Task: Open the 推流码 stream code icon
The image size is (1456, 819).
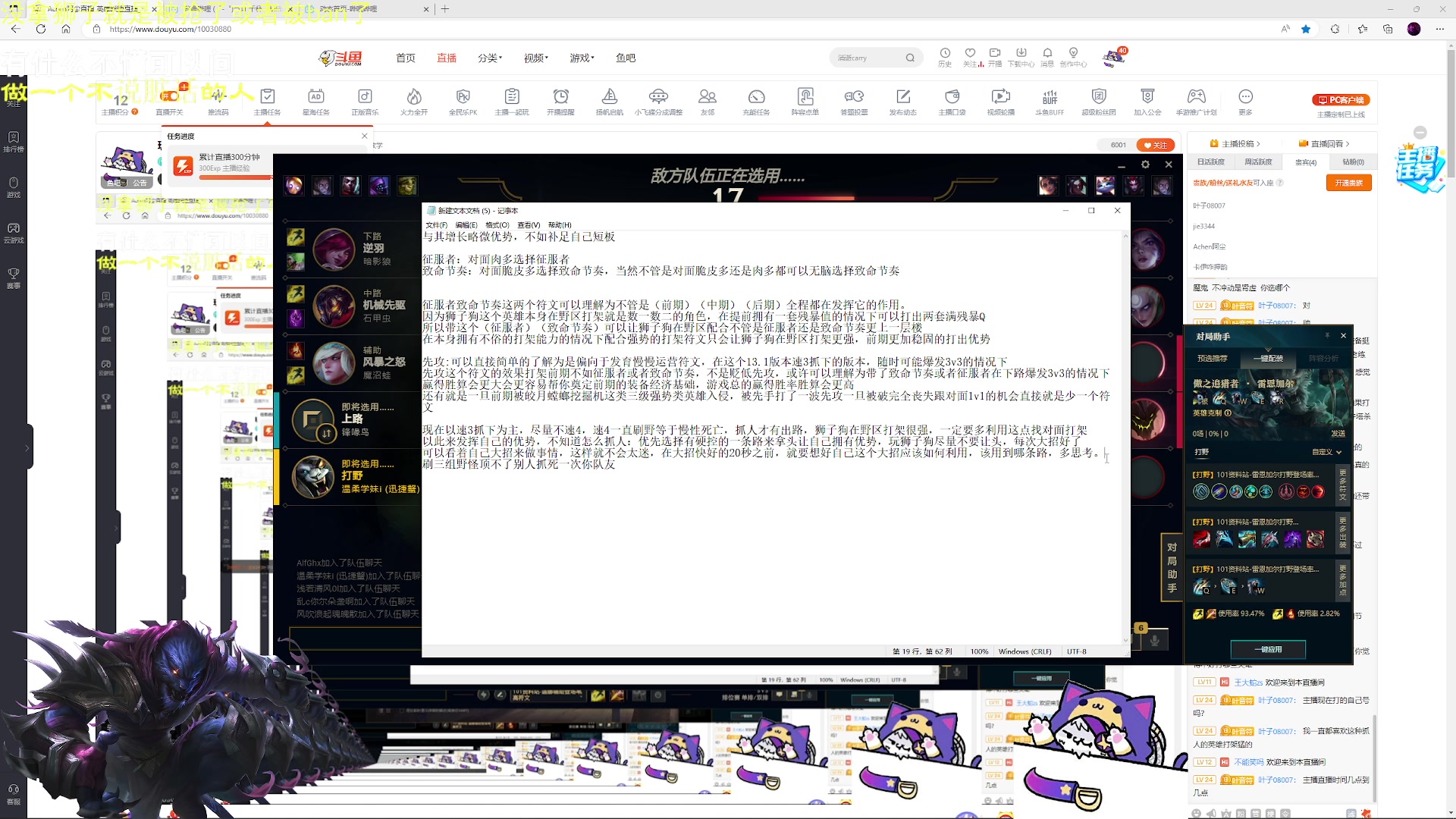Action: click(218, 101)
